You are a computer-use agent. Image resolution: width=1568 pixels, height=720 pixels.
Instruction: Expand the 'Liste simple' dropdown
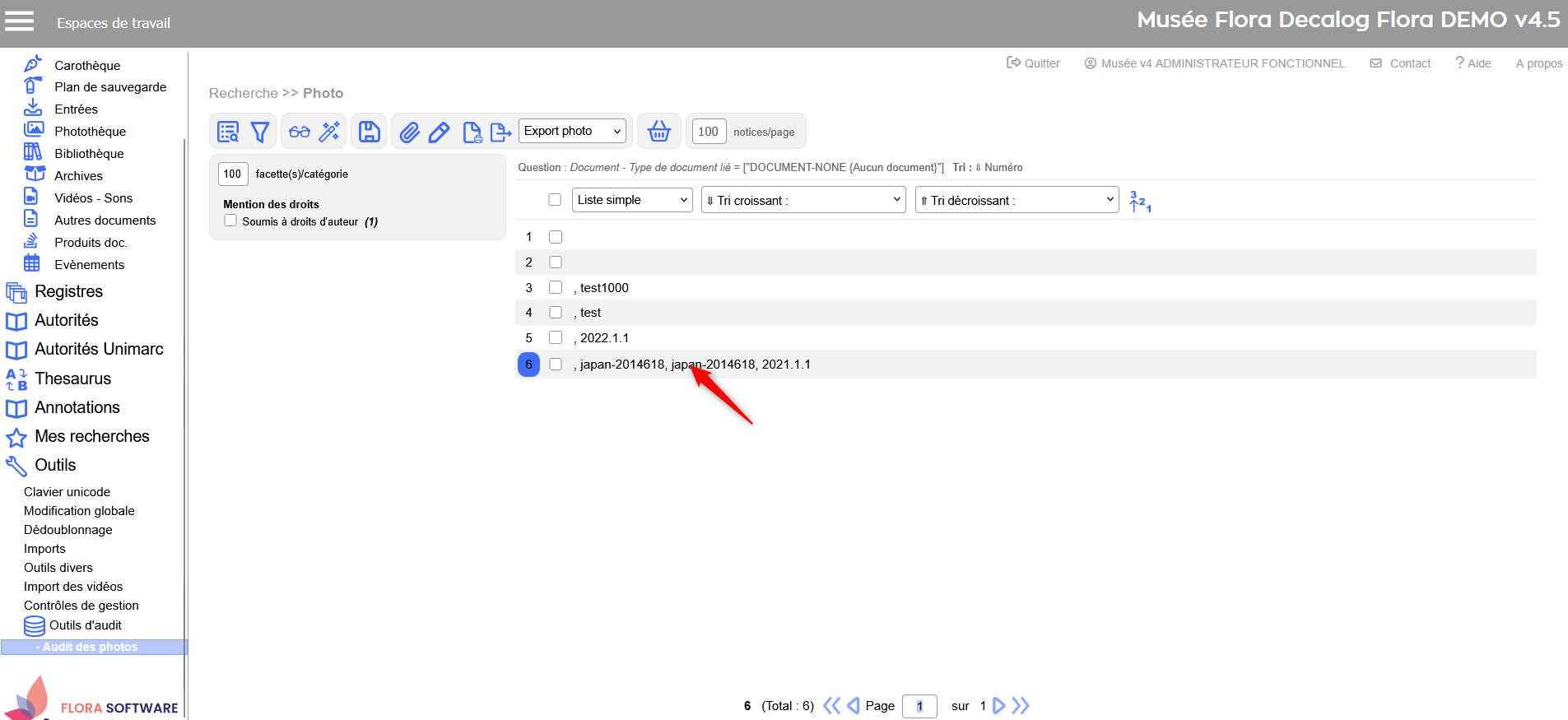631,200
